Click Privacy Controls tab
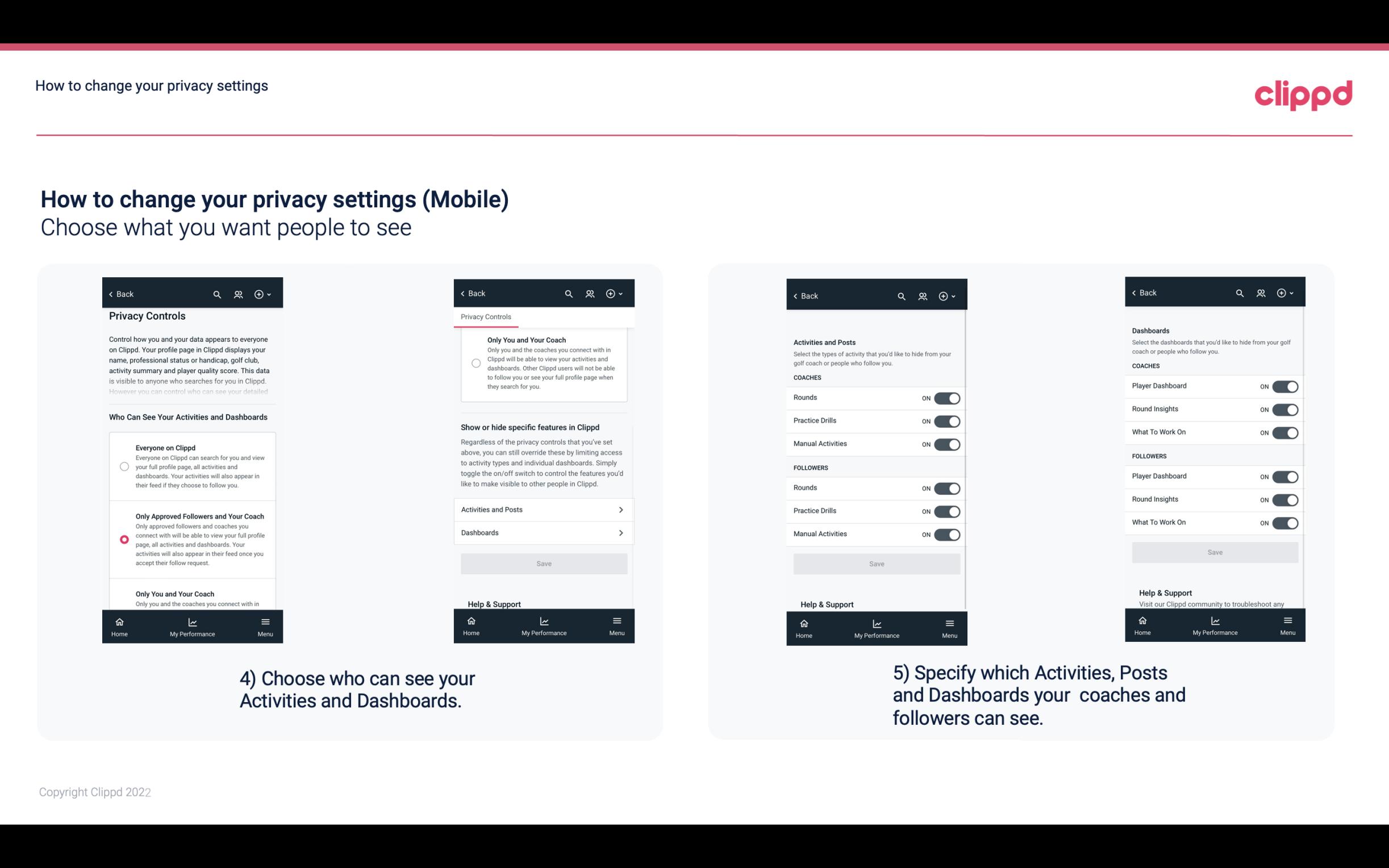The image size is (1389, 868). pos(485,317)
